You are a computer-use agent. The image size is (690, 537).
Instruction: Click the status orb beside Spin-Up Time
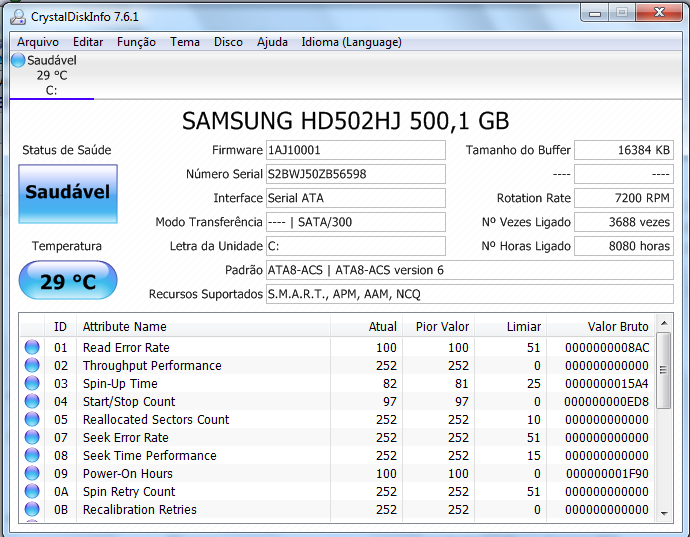32,384
